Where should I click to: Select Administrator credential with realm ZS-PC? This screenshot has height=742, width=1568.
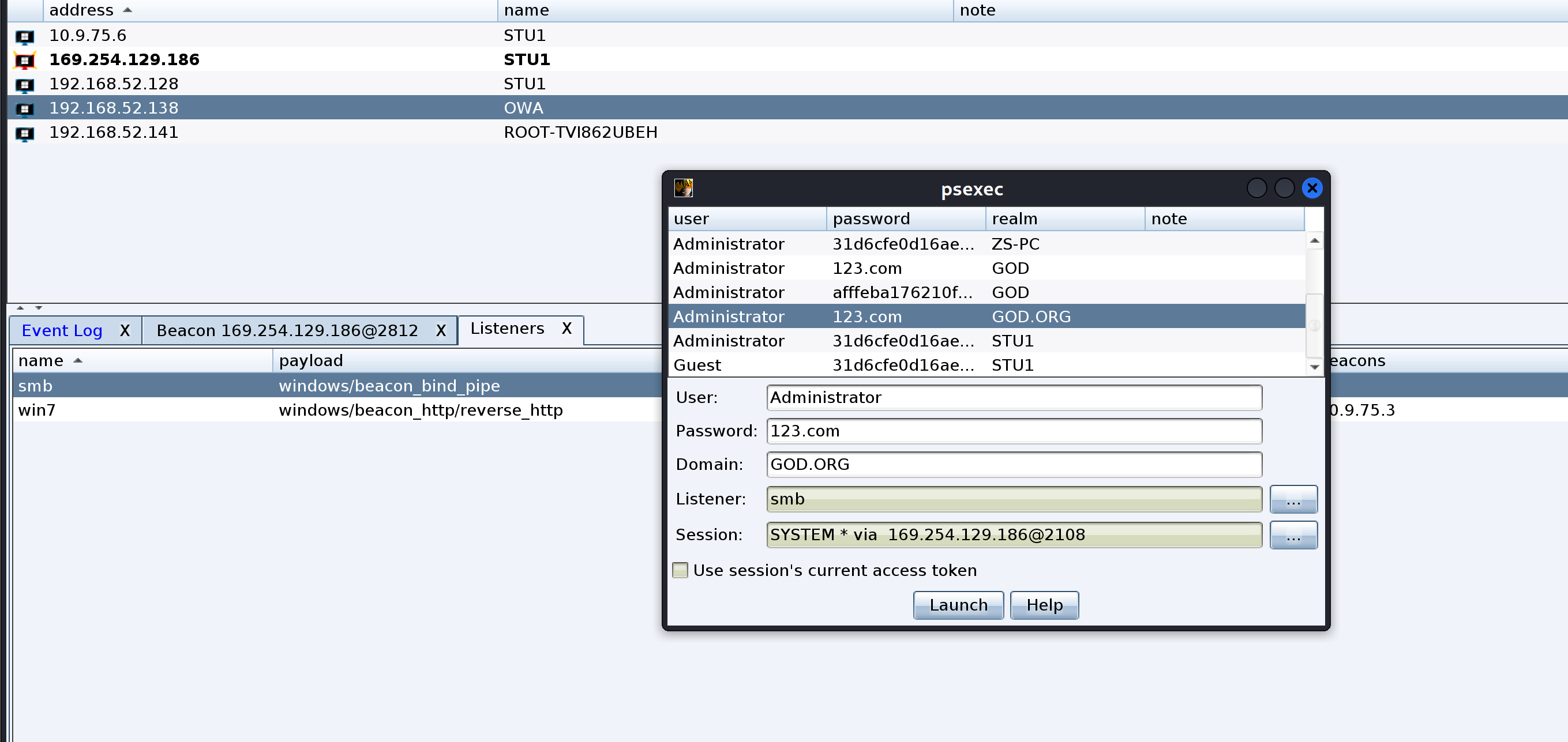click(986, 244)
